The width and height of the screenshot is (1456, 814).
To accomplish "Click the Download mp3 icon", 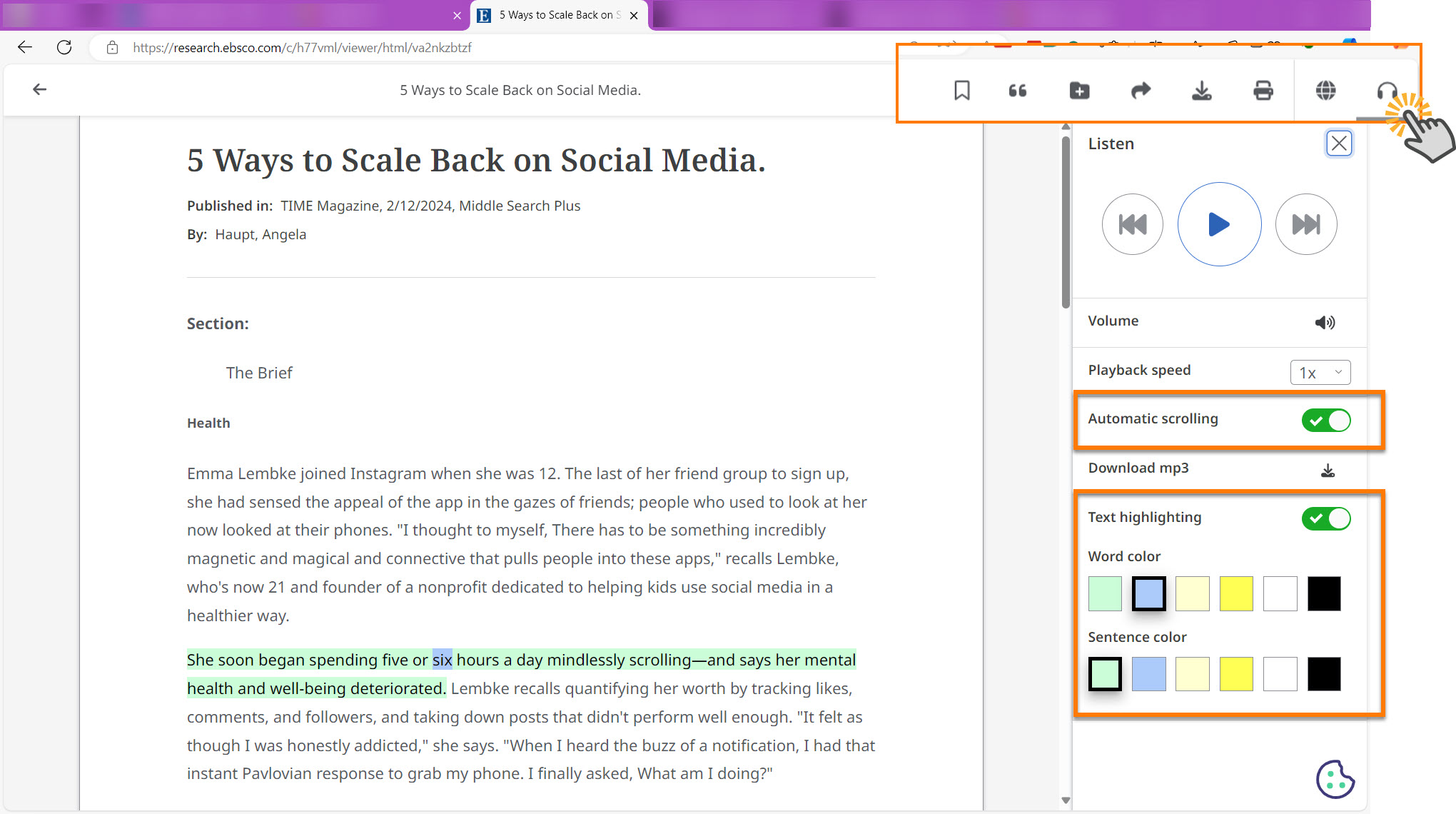I will (1328, 470).
